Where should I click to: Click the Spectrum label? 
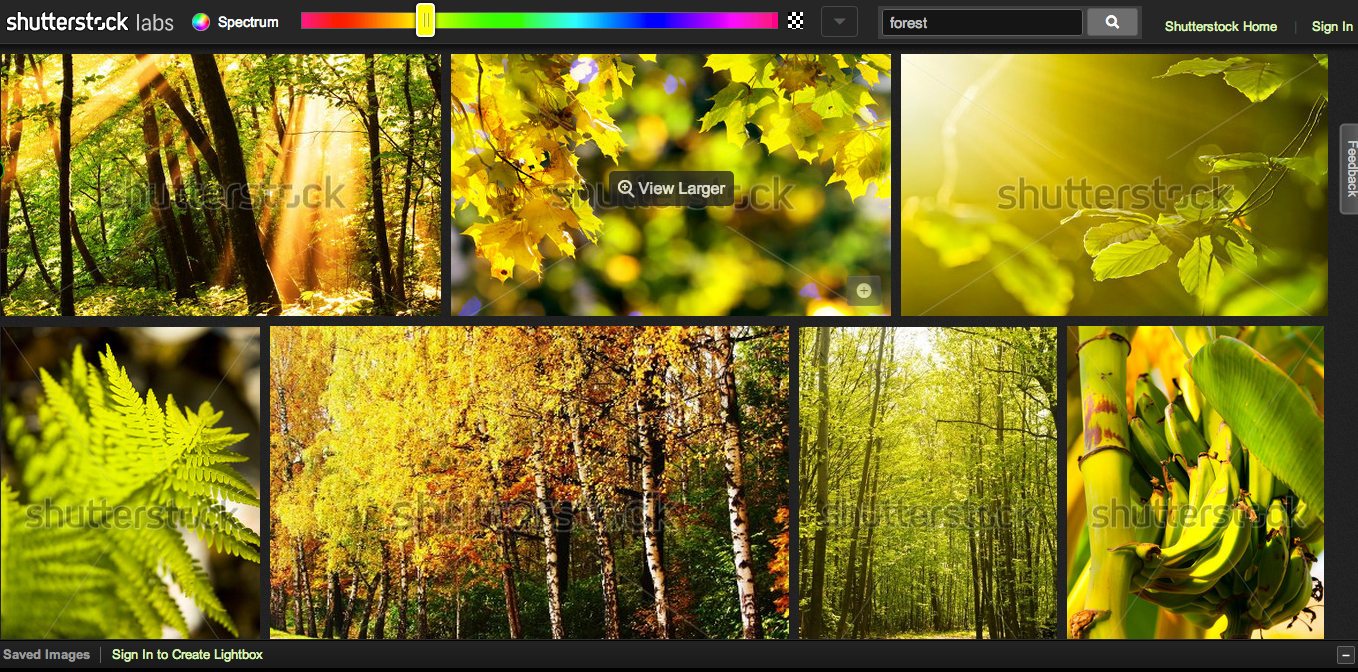click(248, 22)
